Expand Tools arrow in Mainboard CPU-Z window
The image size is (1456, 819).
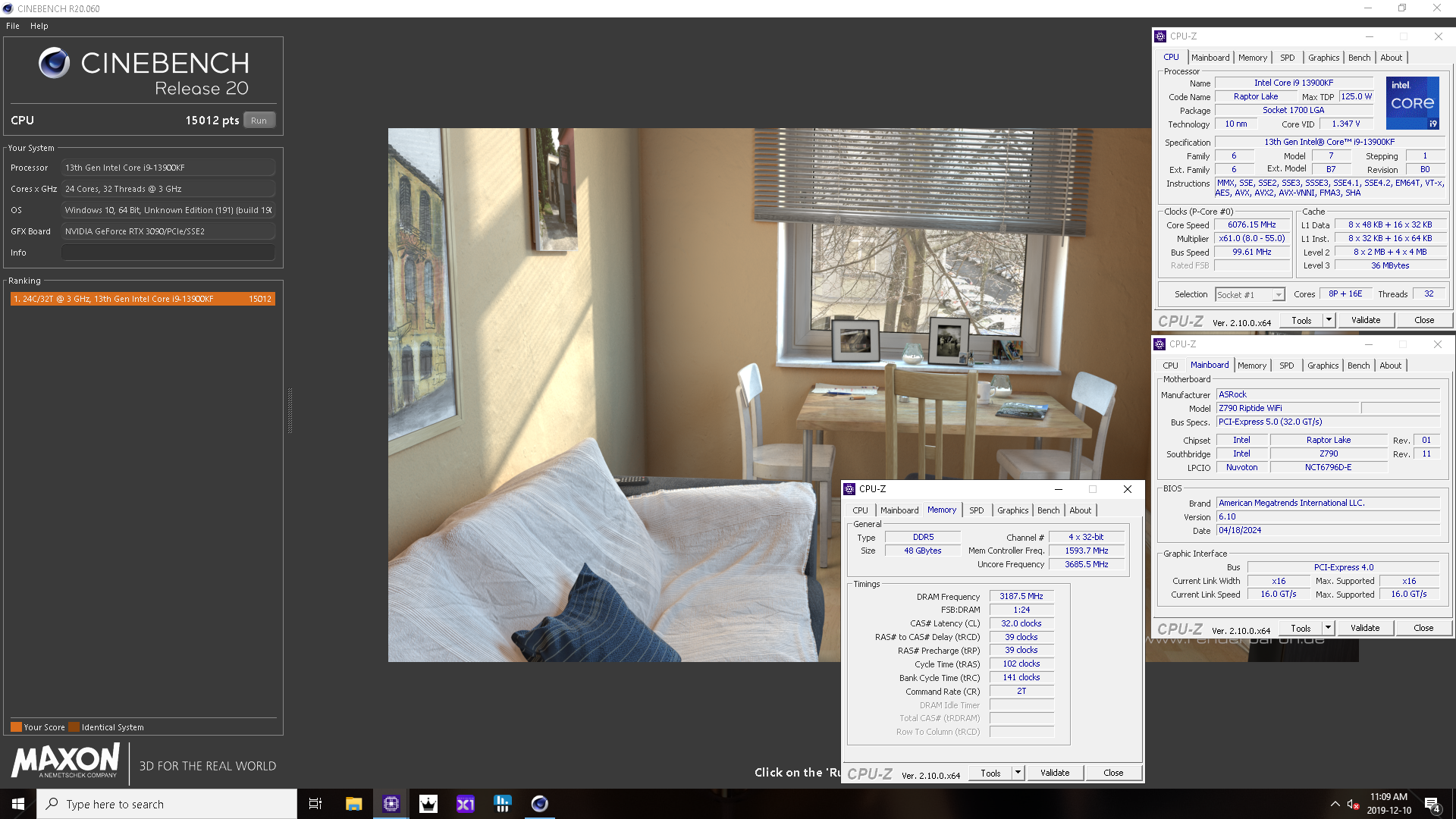point(1328,628)
